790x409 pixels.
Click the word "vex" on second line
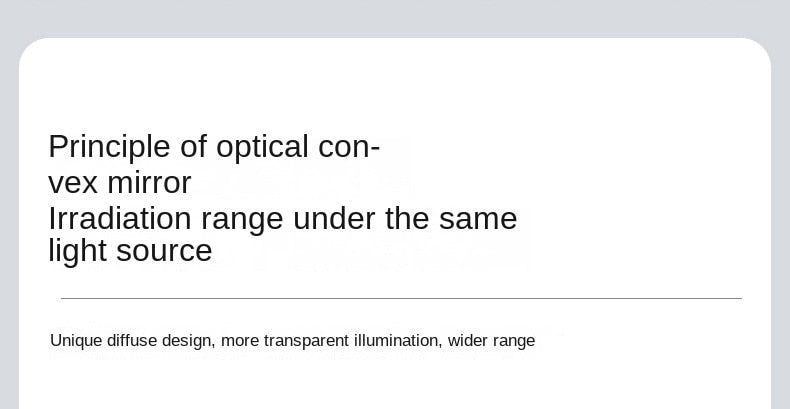pos(73,183)
